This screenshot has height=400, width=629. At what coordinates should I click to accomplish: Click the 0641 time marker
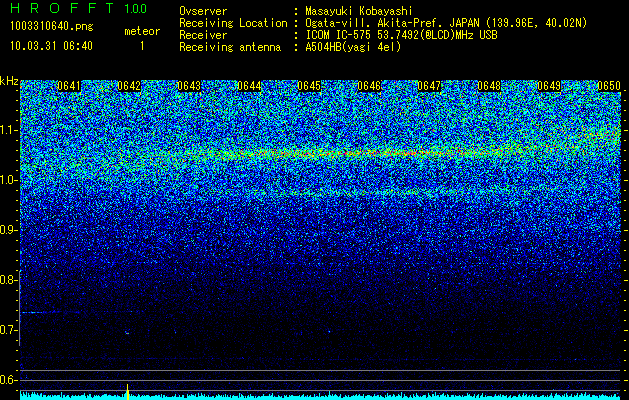click(69, 86)
